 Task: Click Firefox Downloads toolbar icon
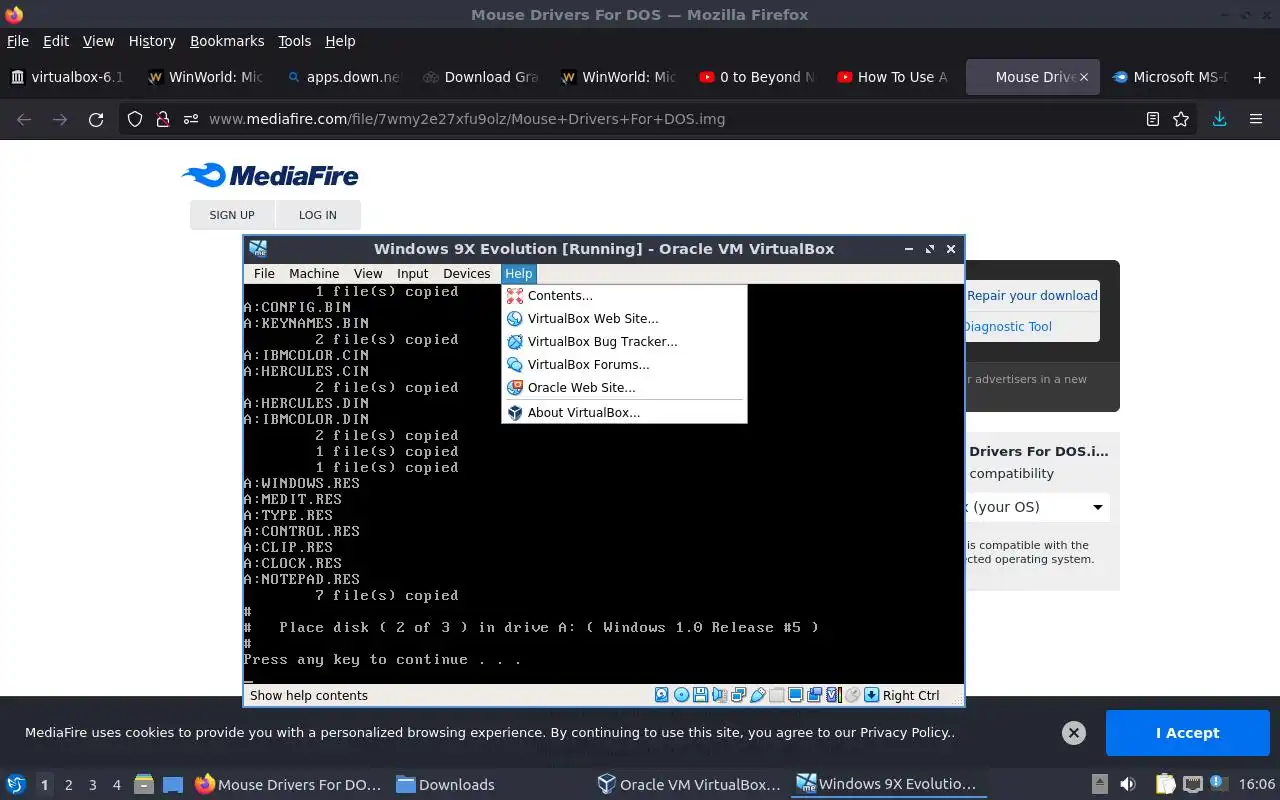click(1219, 119)
